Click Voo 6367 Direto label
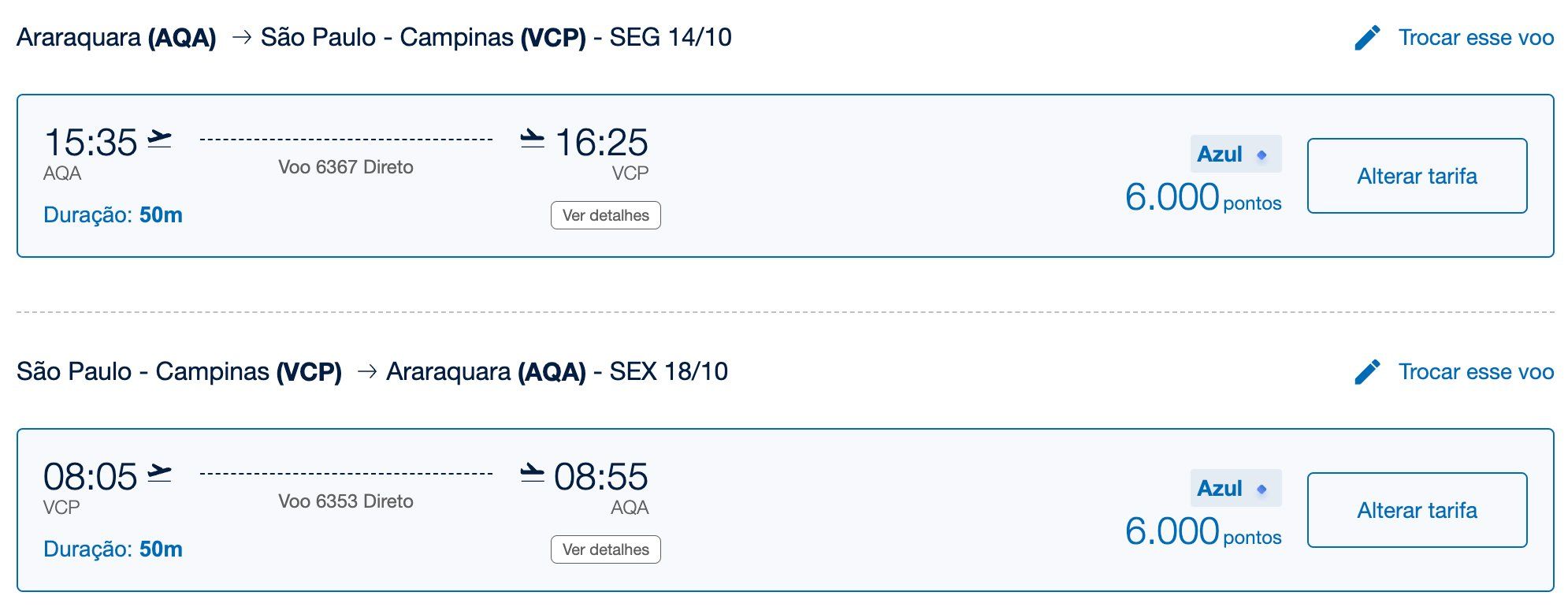Screen dimensions: 1568x607 [x=346, y=167]
